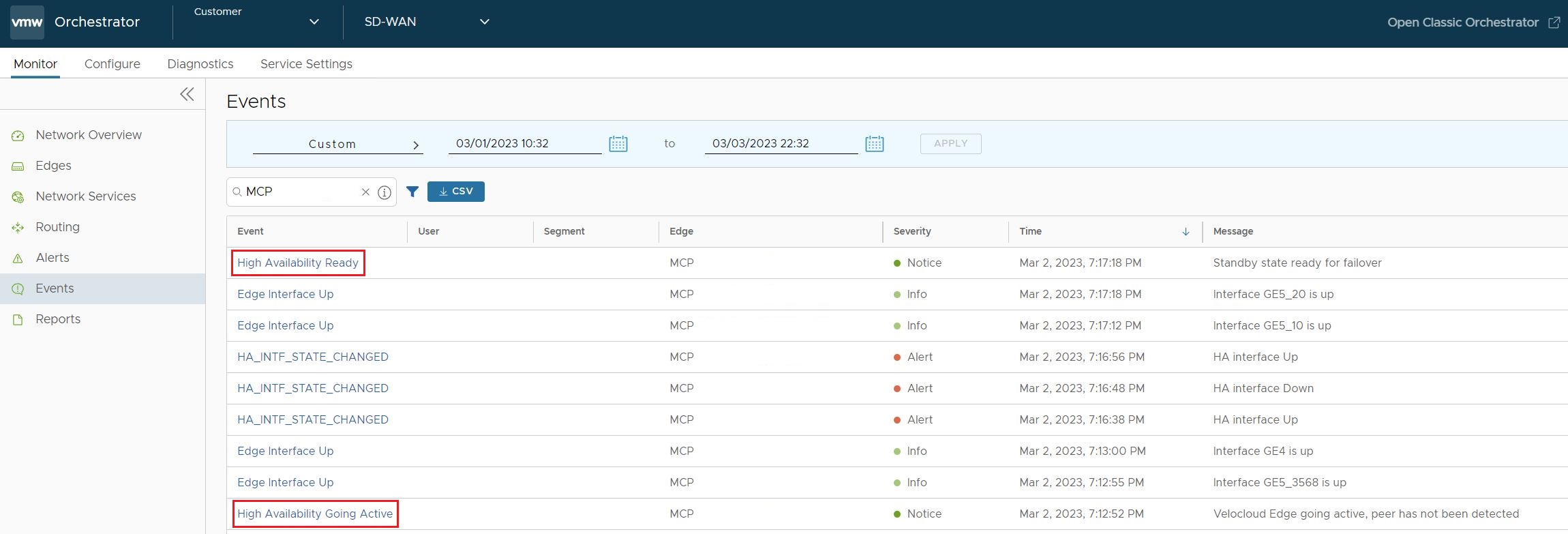Click the Reports document icon
The height and width of the screenshot is (534, 1568).
pyautogui.click(x=18, y=320)
